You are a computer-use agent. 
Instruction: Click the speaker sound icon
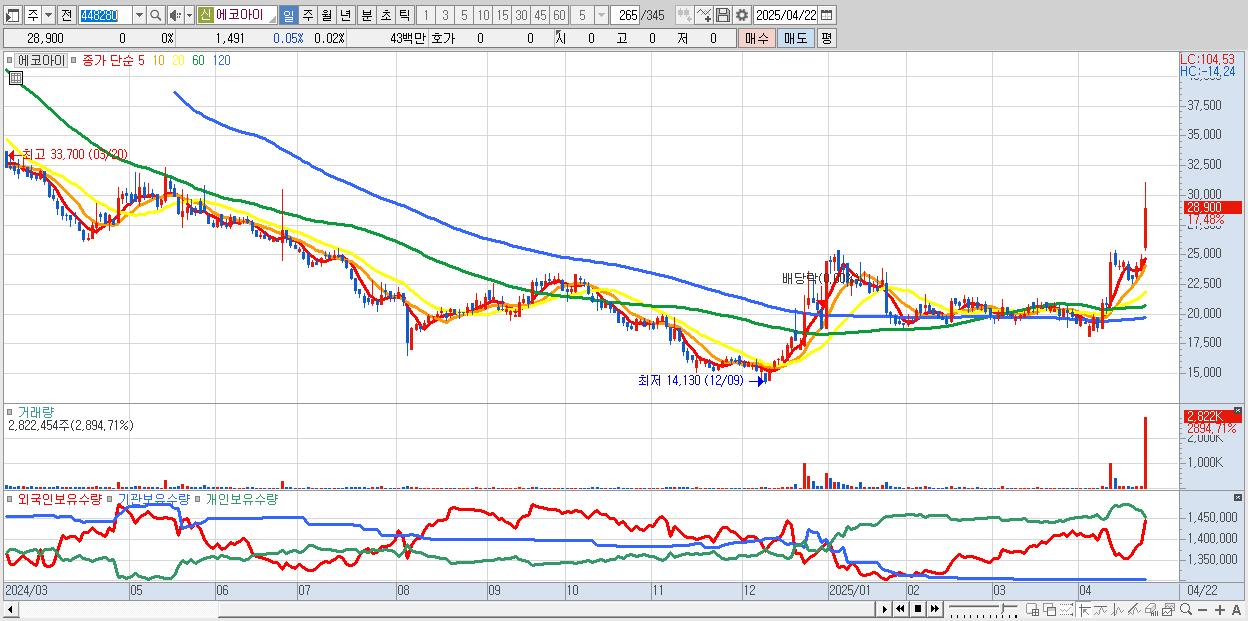174,15
